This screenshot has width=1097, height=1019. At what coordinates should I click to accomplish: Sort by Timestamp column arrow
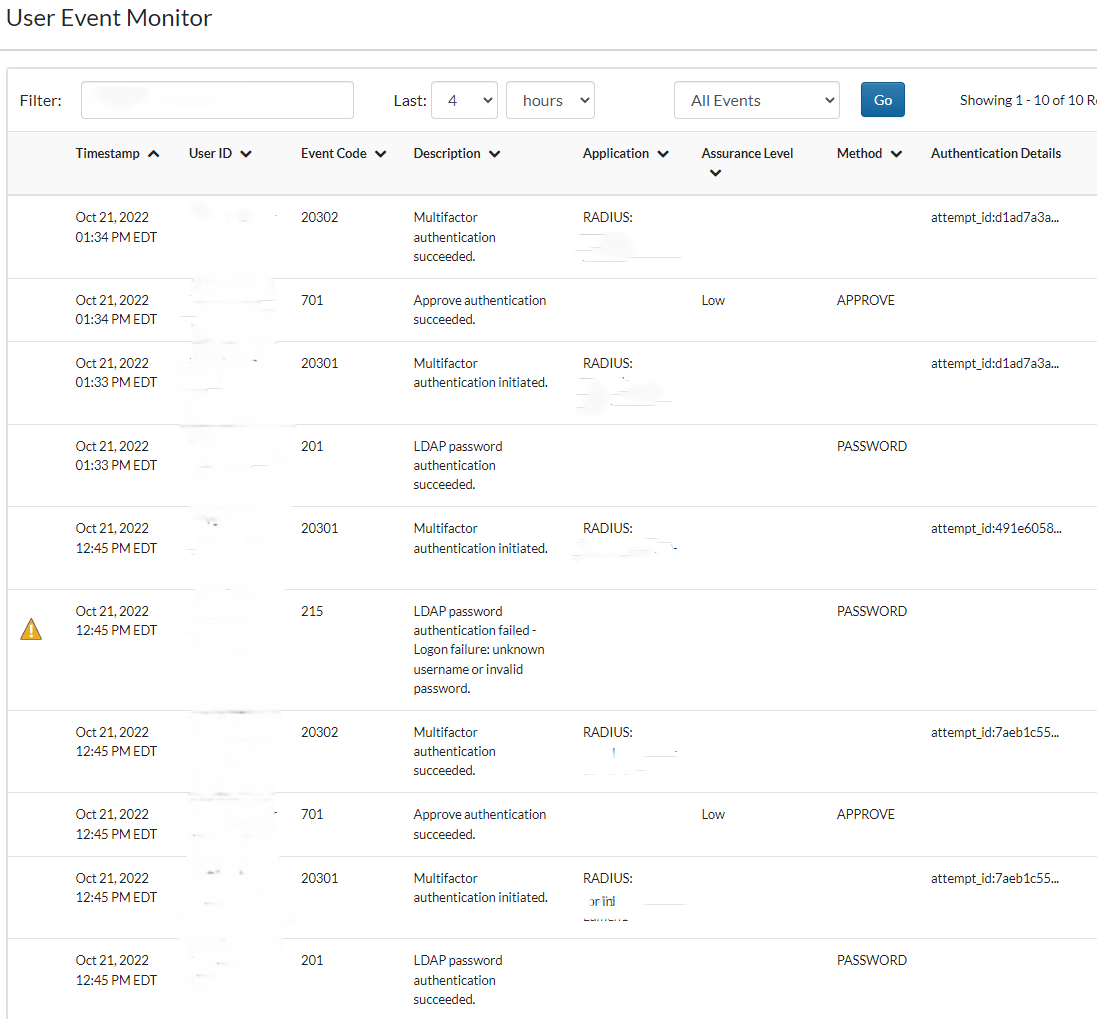click(153, 154)
